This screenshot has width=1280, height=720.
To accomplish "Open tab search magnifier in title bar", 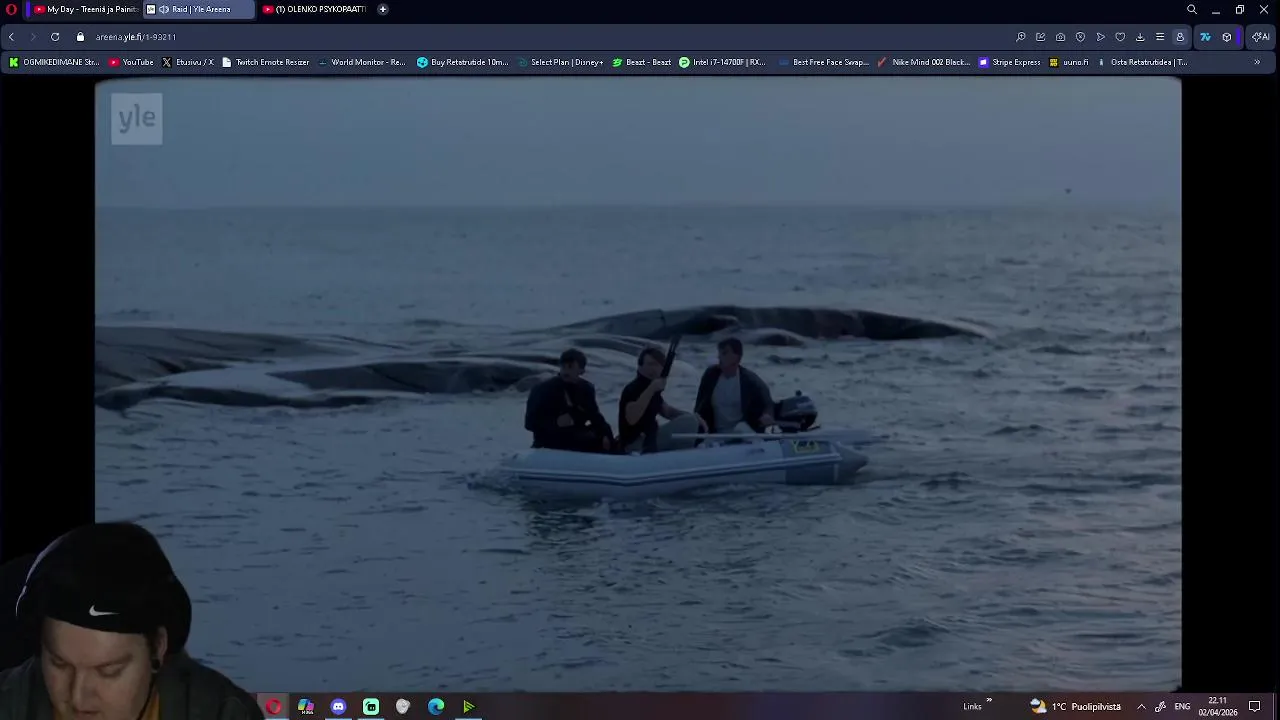I will [x=1192, y=9].
